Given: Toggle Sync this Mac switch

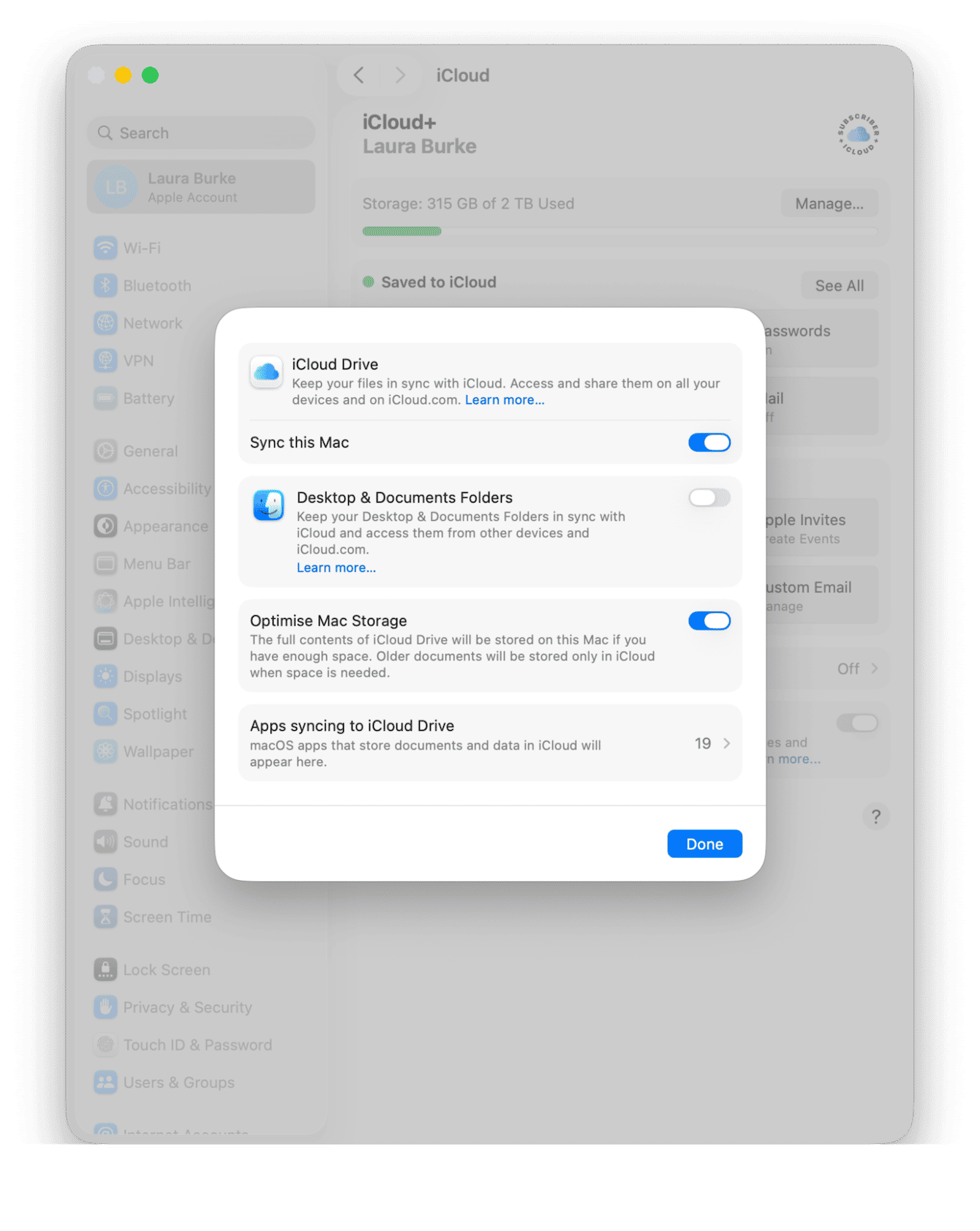Looking at the screenshot, I should pos(709,443).
